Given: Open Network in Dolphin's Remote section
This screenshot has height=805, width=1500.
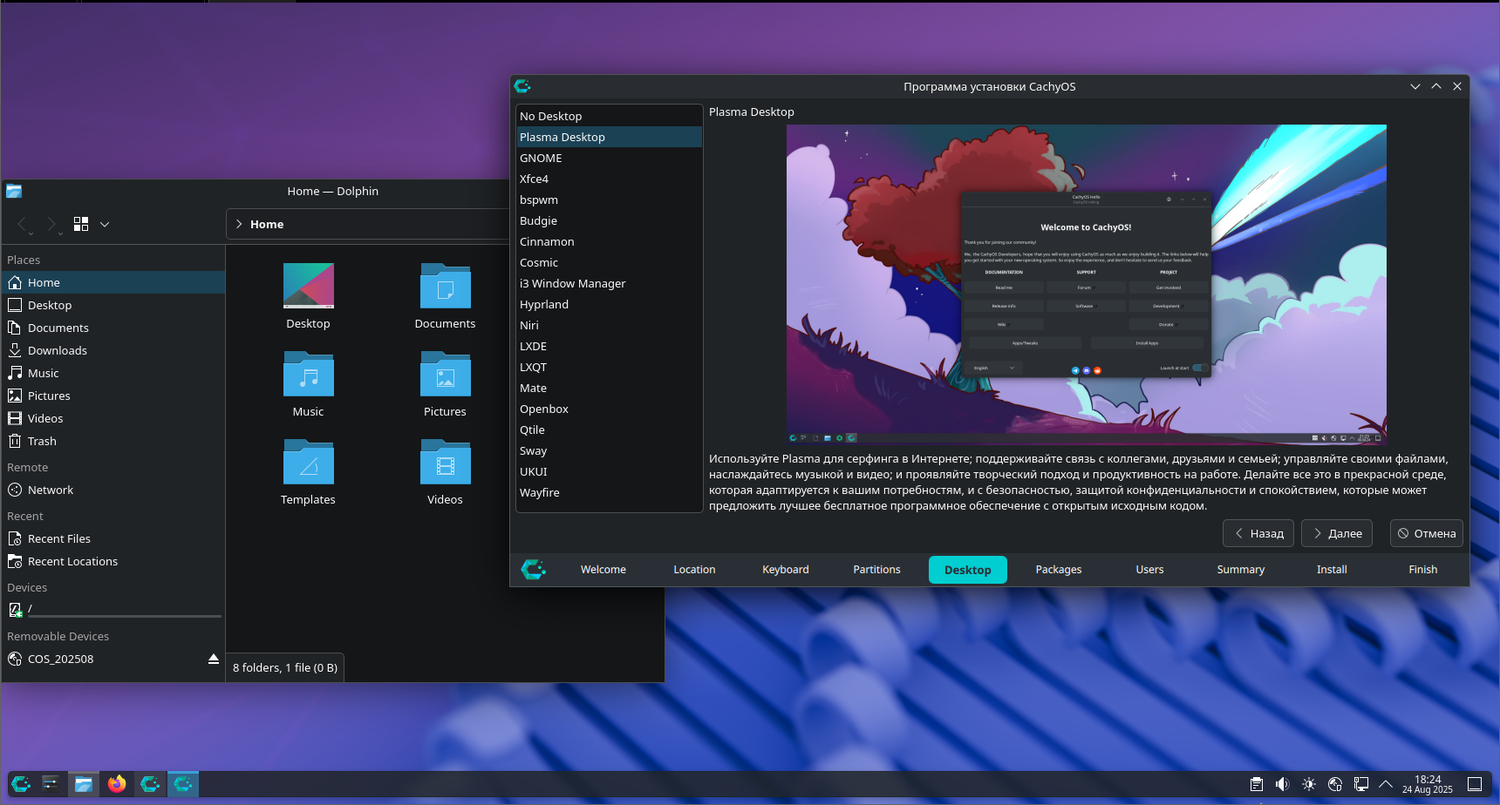Looking at the screenshot, I should [x=113, y=490].
